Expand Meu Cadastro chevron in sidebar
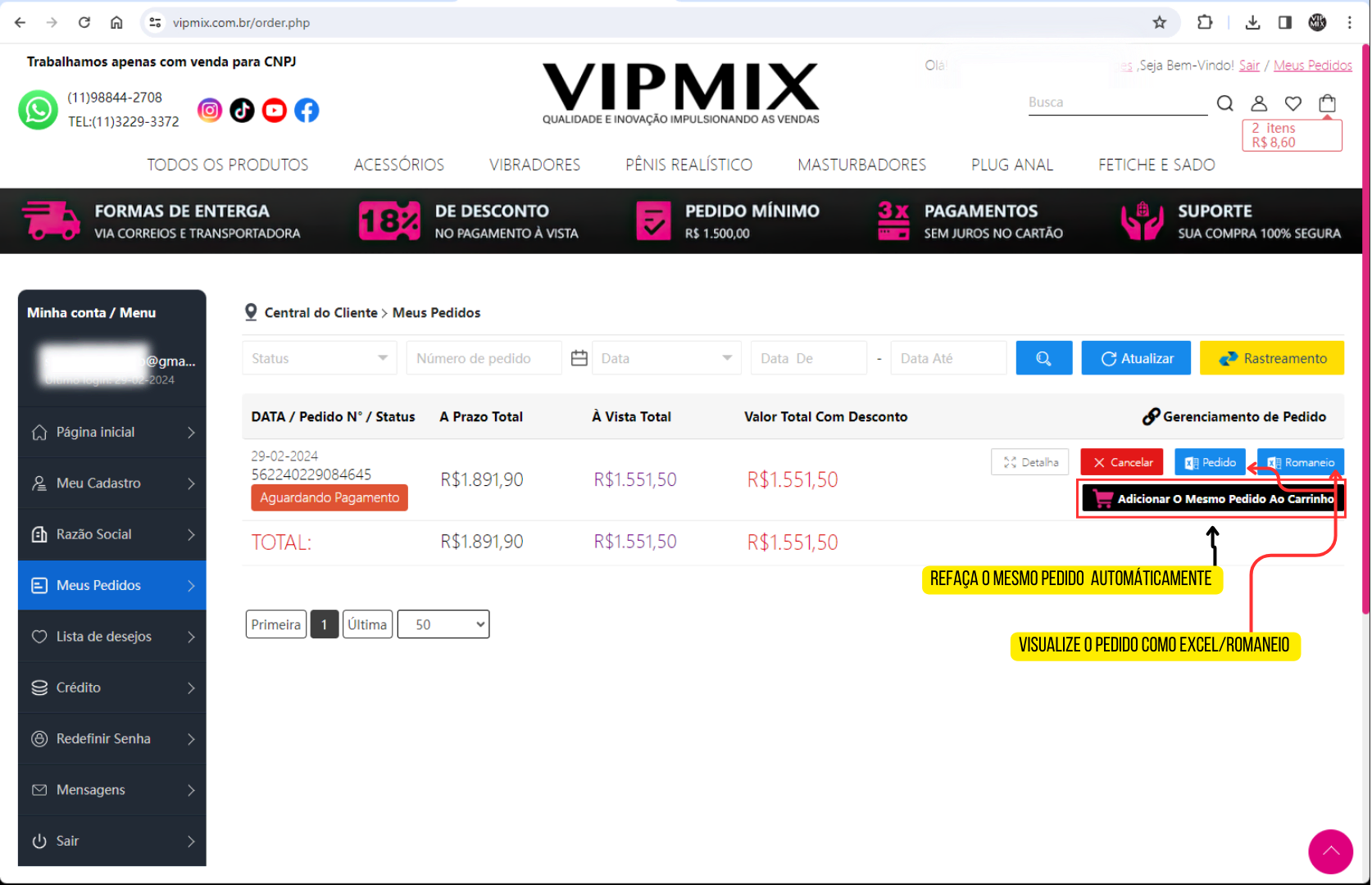 (191, 483)
